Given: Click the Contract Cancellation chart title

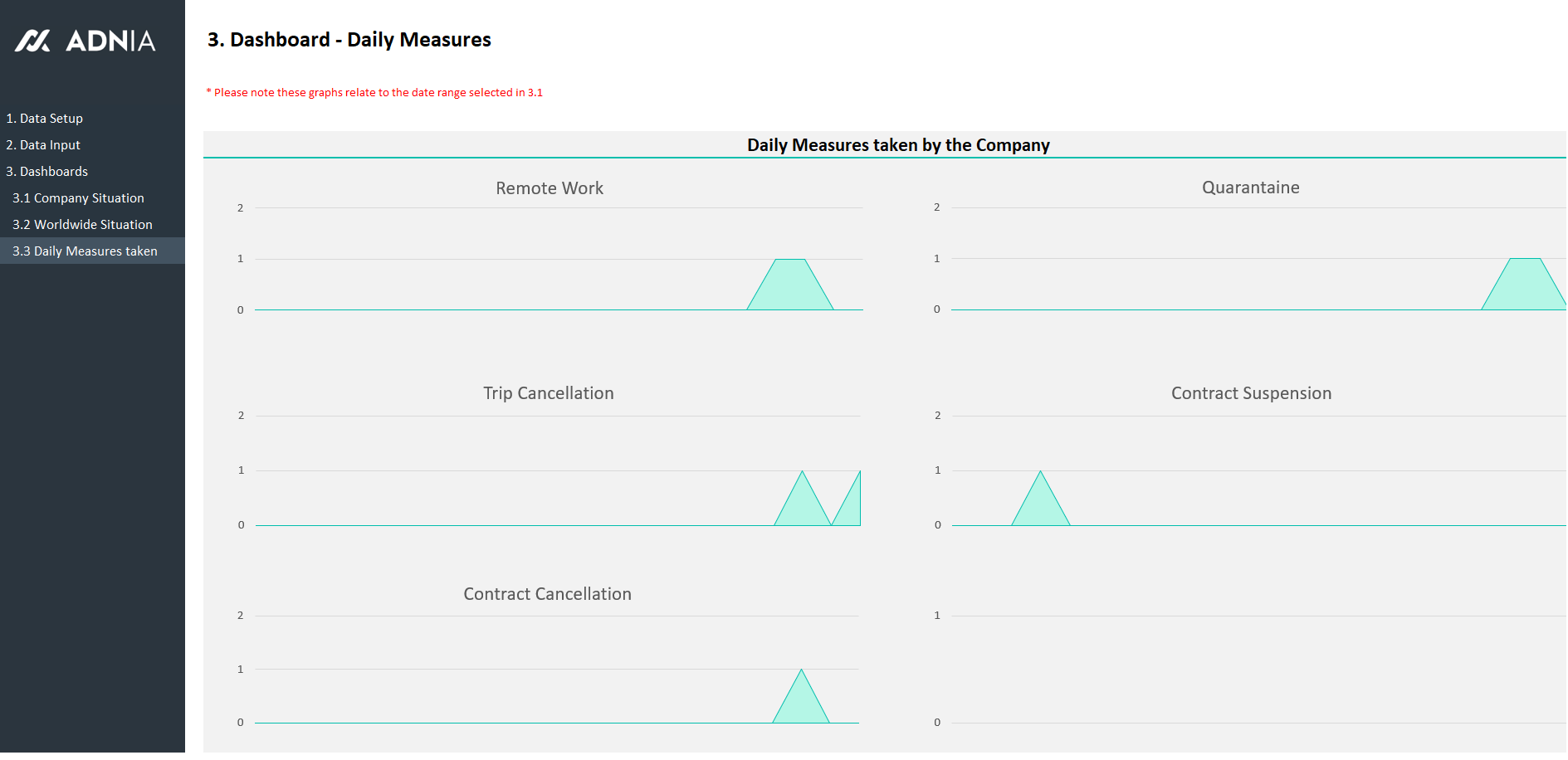Looking at the screenshot, I should (x=547, y=594).
